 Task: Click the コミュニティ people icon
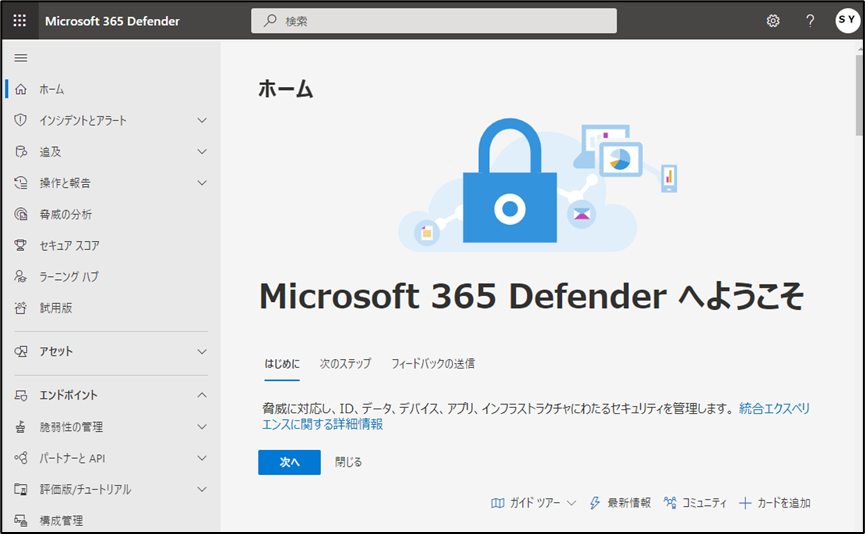[x=670, y=503]
